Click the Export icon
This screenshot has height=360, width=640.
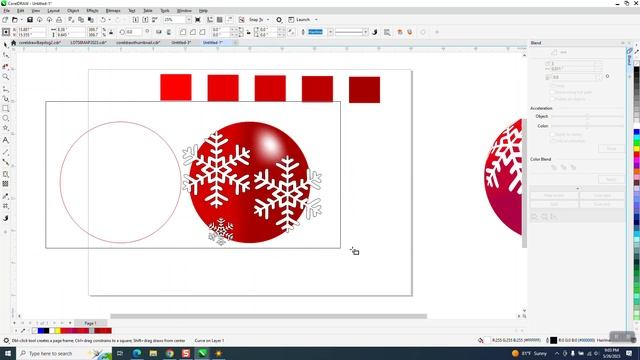145,20
